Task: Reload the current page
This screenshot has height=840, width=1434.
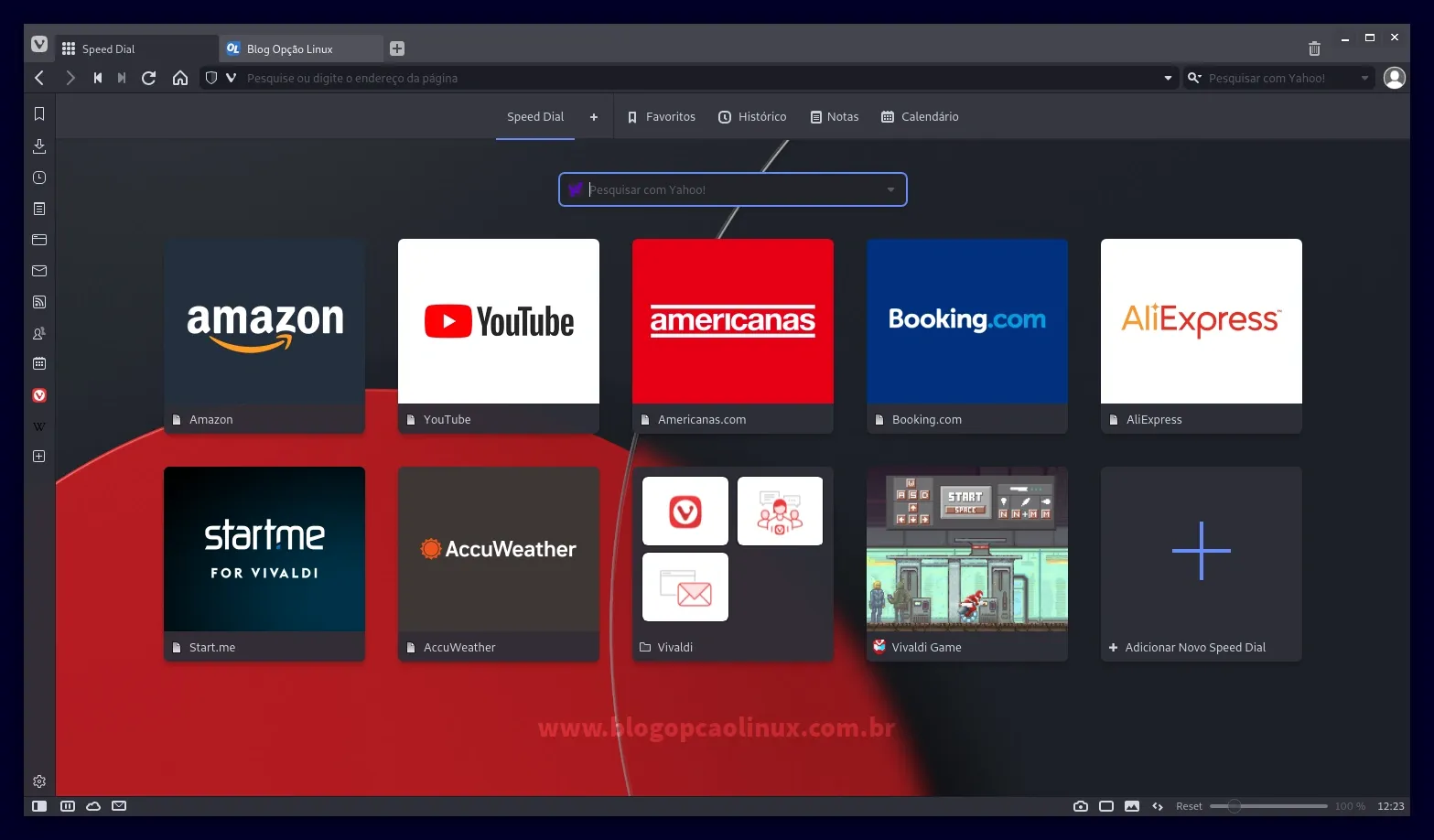Action: (149, 78)
